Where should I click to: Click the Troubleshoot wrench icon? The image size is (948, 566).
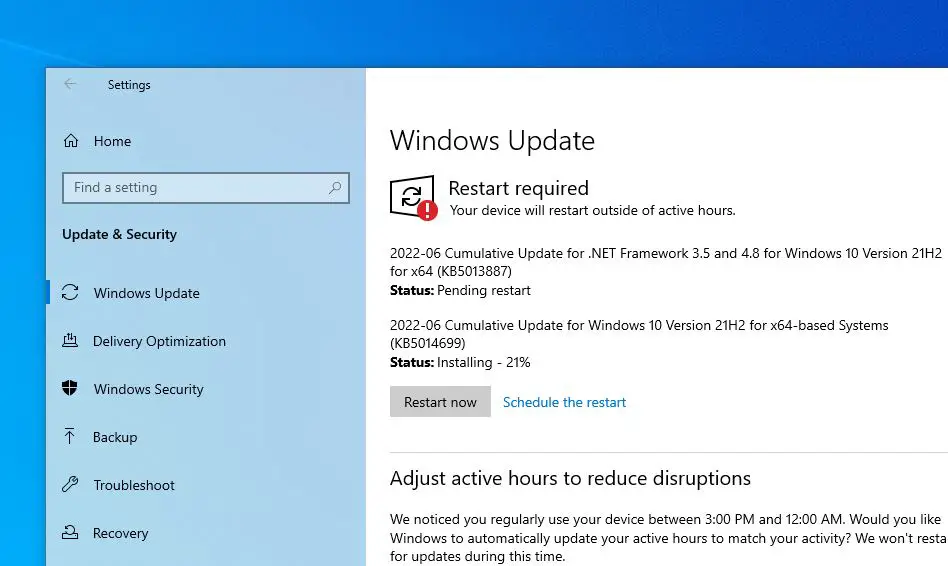(70, 484)
